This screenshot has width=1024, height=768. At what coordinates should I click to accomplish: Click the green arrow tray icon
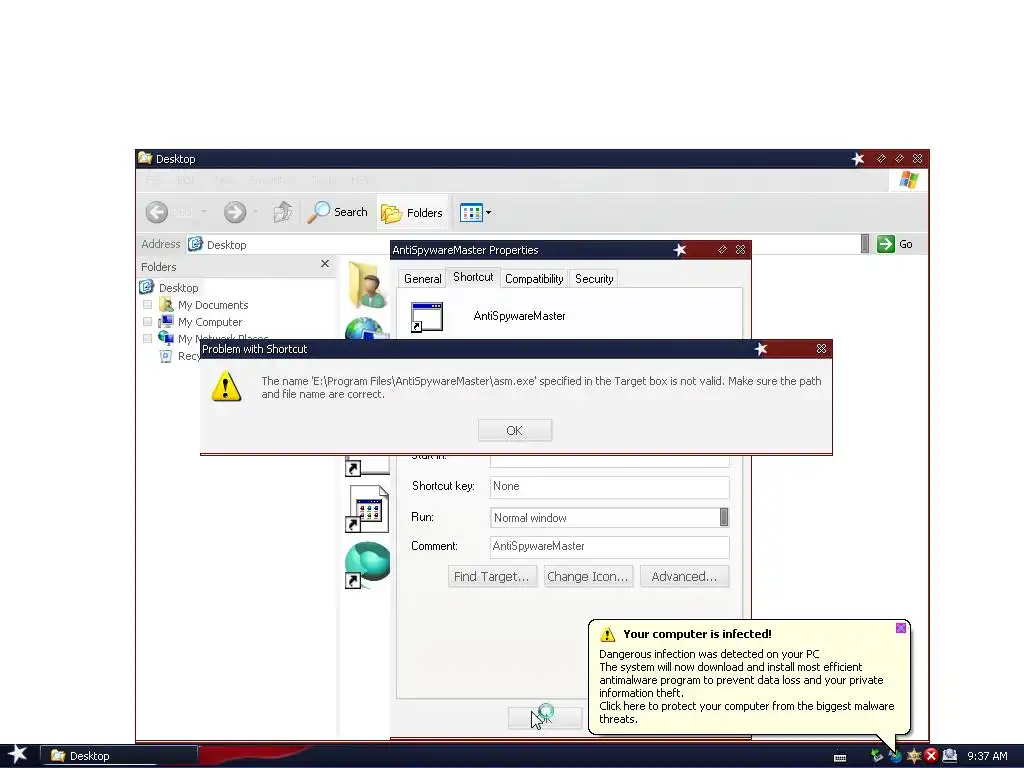click(x=876, y=756)
